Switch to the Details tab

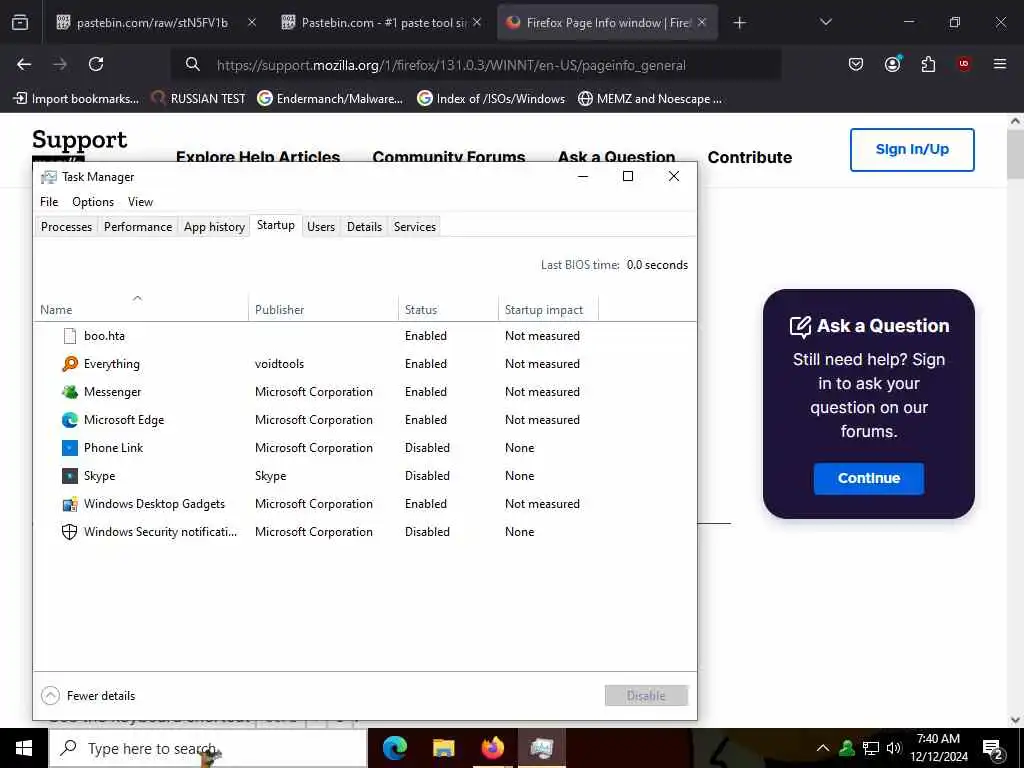[364, 227]
